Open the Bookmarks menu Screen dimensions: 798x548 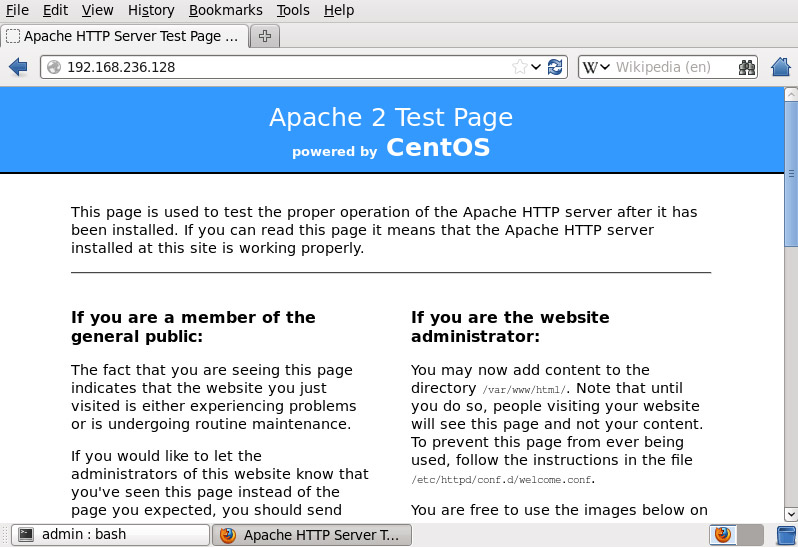[x=225, y=10]
